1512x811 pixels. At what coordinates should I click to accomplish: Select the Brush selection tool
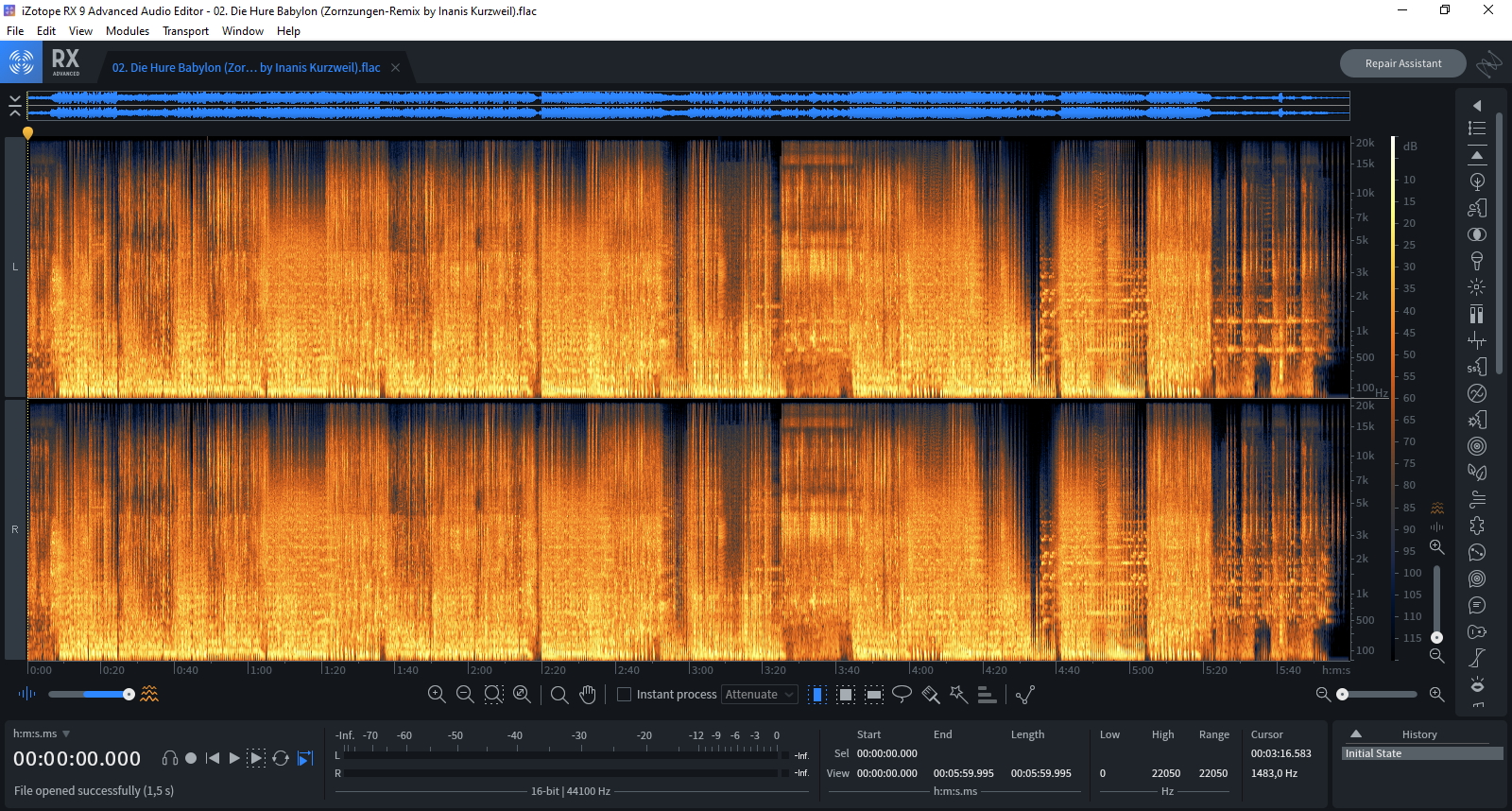[930, 695]
